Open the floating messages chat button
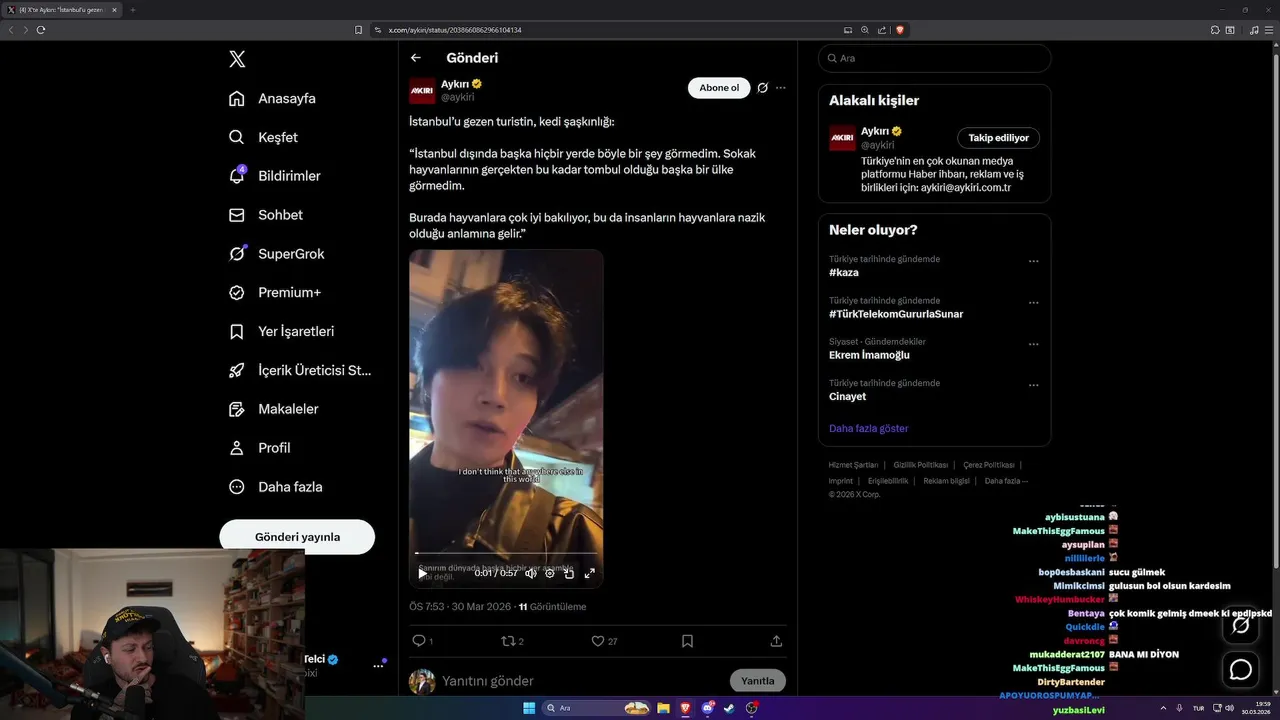Viewport: 1280px width, 720px height. [x=1241, y=669]
